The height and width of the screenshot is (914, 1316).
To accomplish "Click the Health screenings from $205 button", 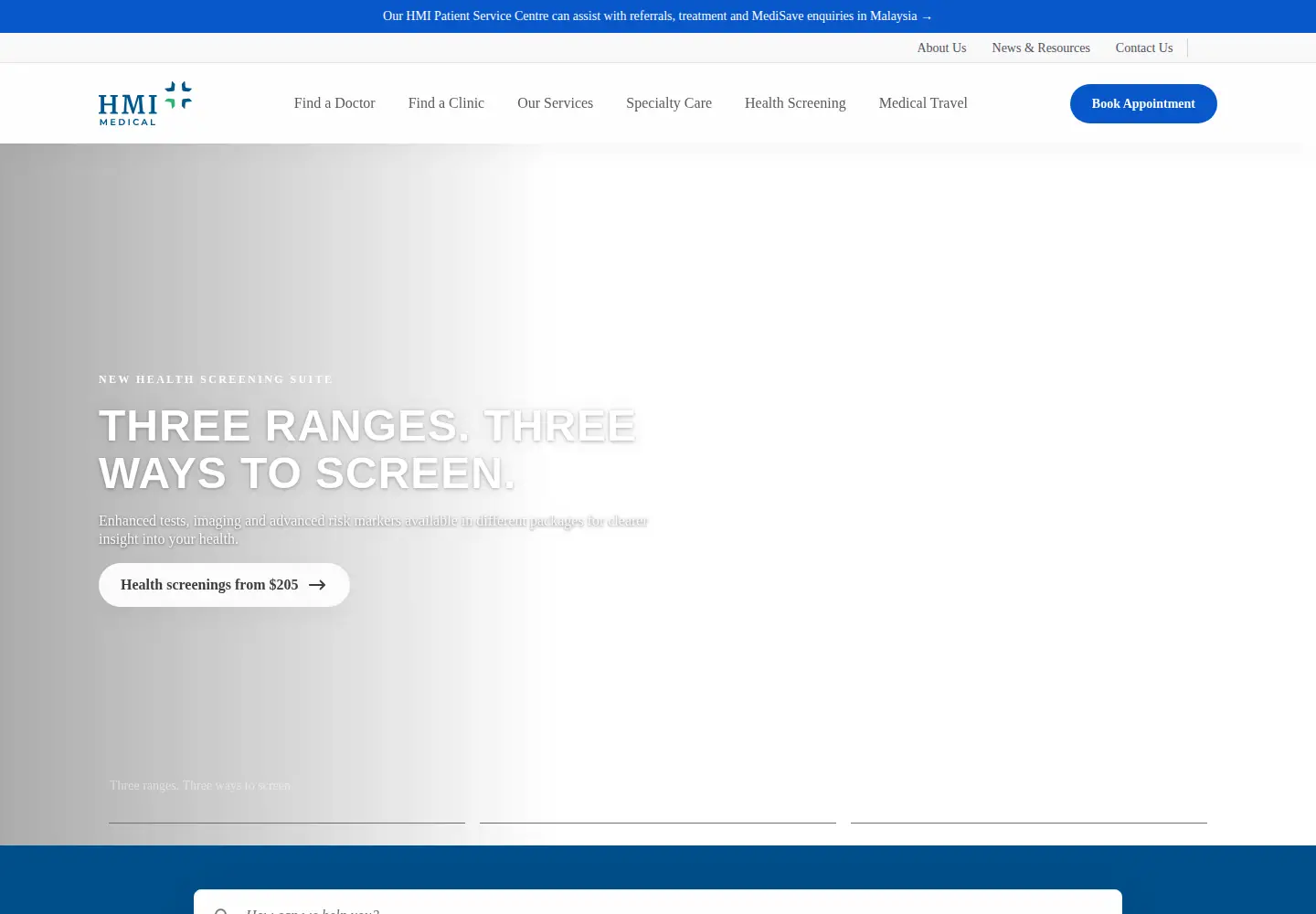I will [224, 585].
